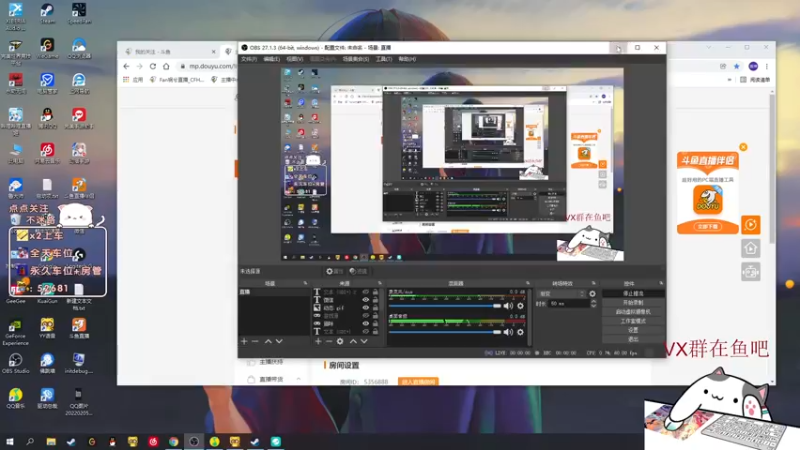The image size is (800, 450).
Task: Open Chrome three-dot menu
Action: [766, 66]
